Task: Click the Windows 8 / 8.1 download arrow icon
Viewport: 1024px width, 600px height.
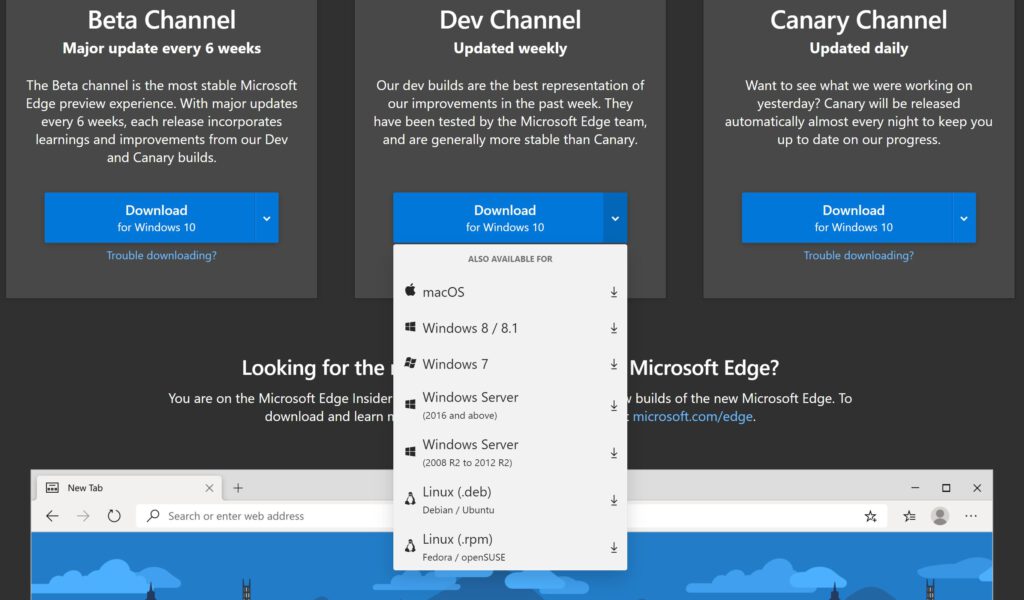Action: coord(614,328)
